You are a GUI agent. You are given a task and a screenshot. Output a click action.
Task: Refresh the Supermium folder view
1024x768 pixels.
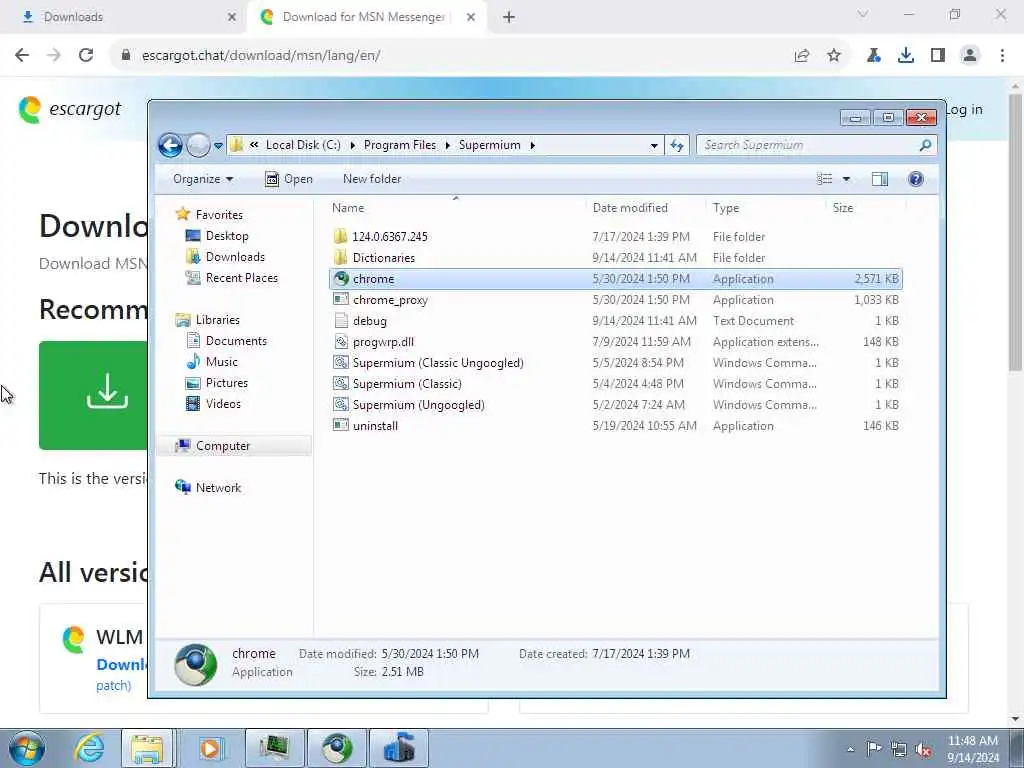point(677,146)
